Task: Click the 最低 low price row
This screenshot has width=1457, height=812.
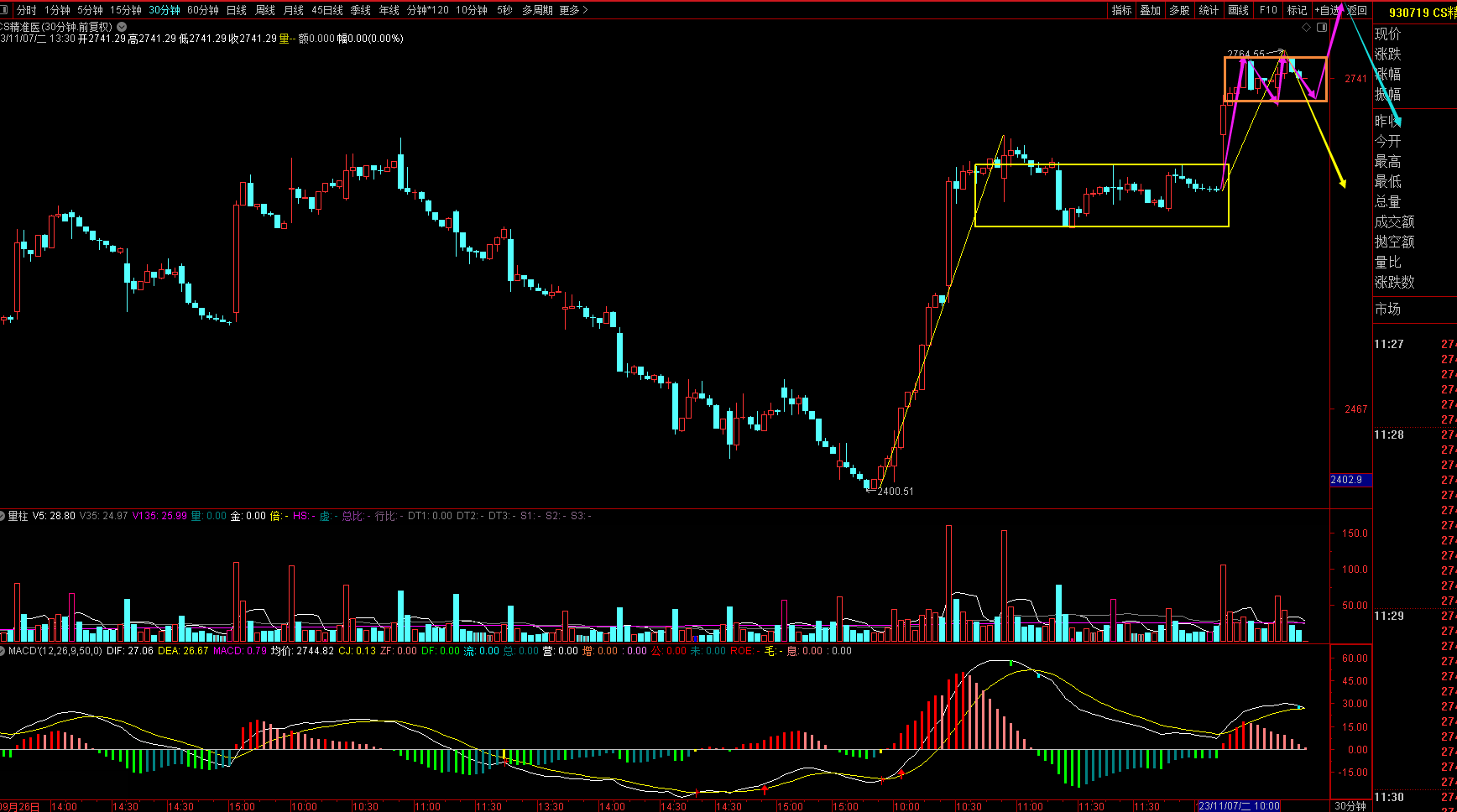Action: click(x=1387, y=181)
